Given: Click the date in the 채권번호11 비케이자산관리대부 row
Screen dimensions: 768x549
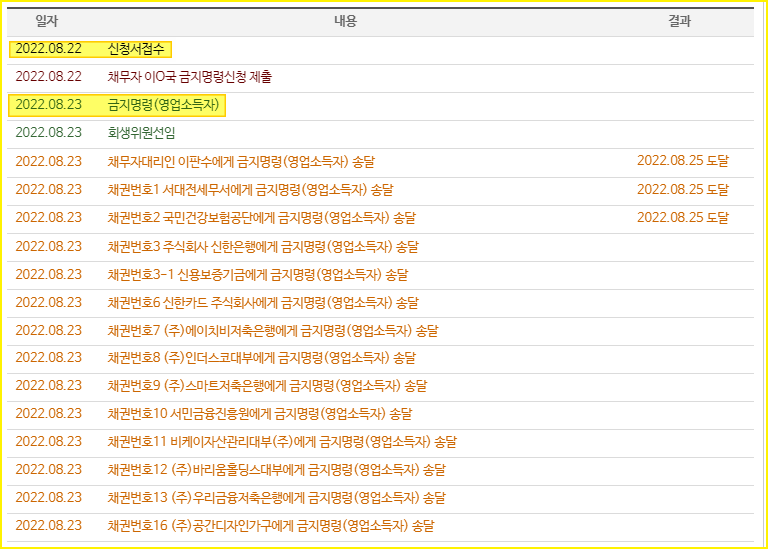Looking at the screenshot, I should click(48, 442).
